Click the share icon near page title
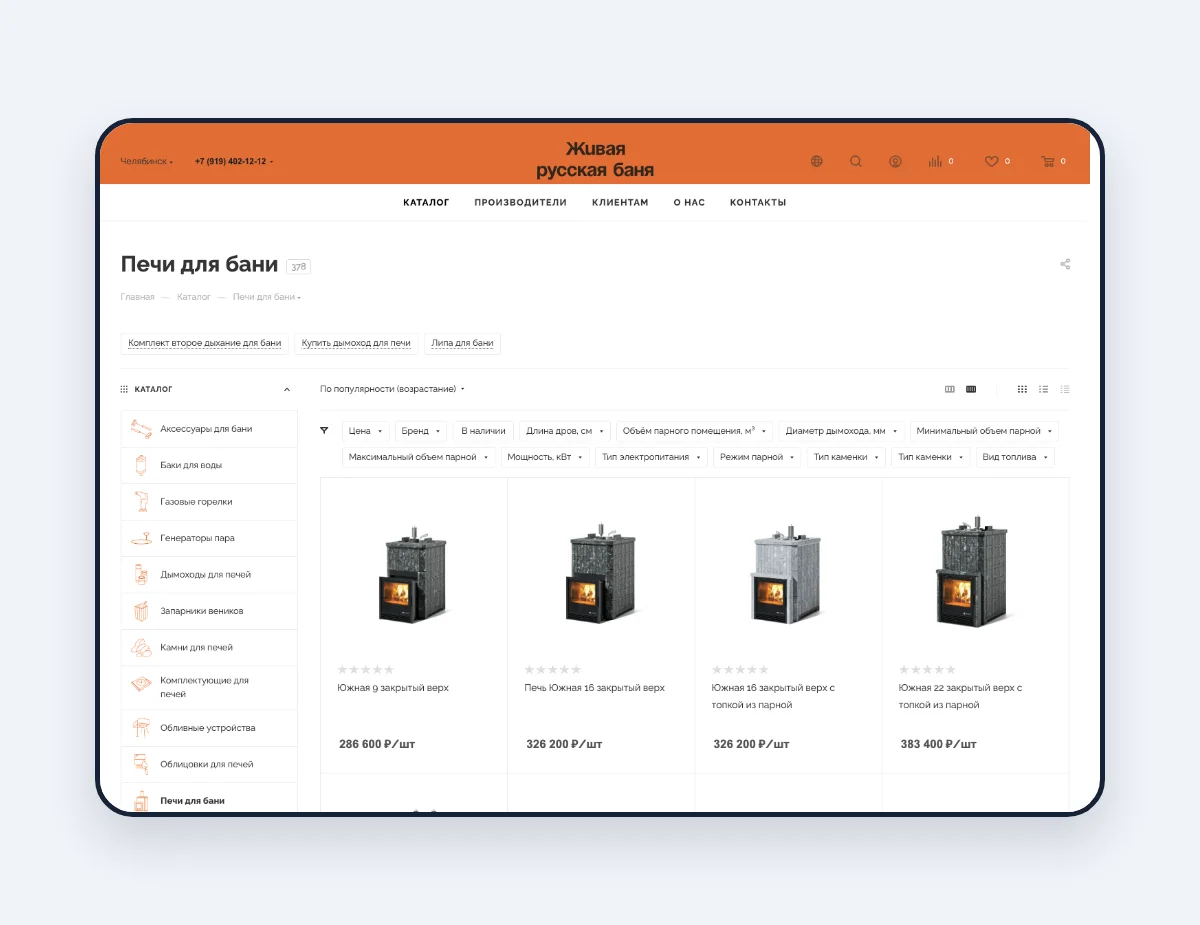The width and height of the screenshot is (1200, 925). 1065,264
